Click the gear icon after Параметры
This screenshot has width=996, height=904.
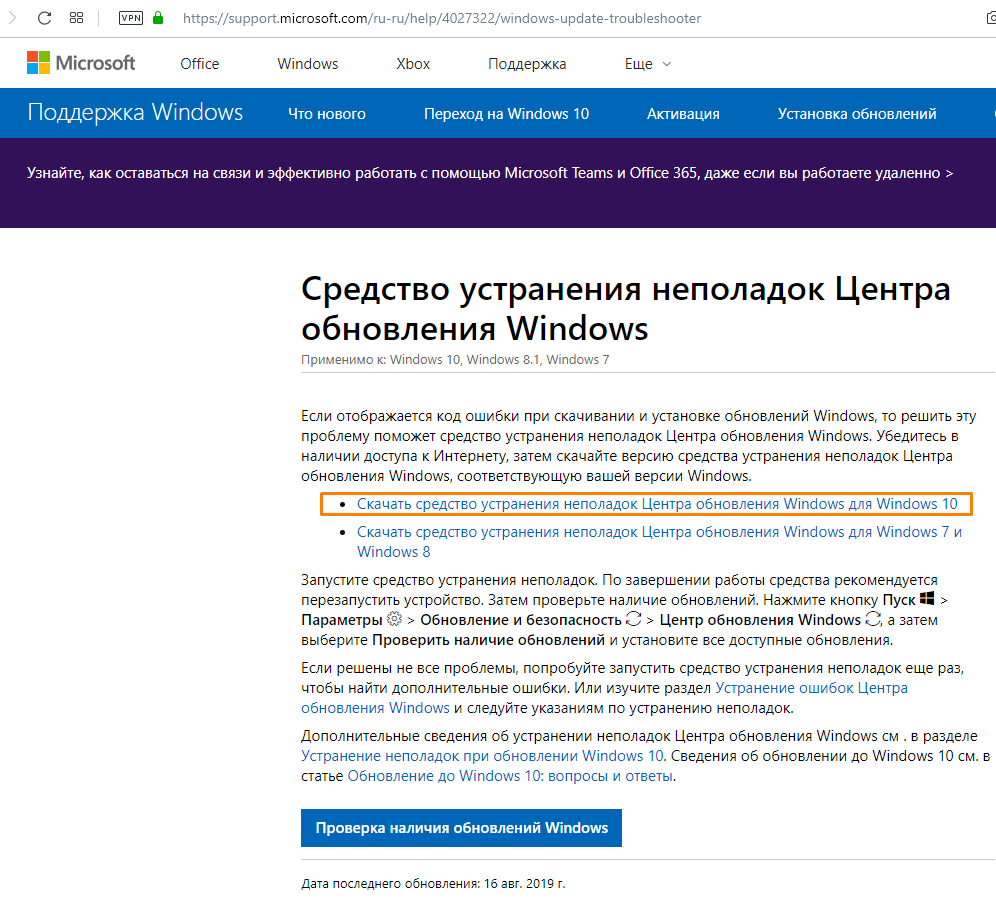click(x=394, y=619)
